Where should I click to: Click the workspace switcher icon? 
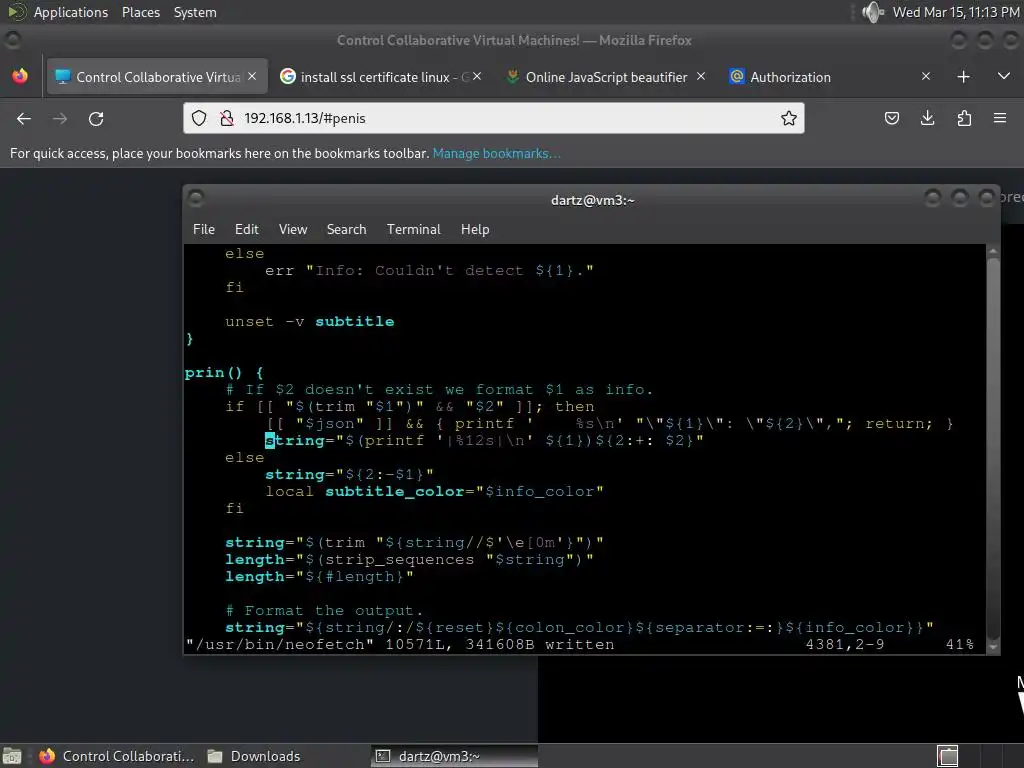click(948, 756)
